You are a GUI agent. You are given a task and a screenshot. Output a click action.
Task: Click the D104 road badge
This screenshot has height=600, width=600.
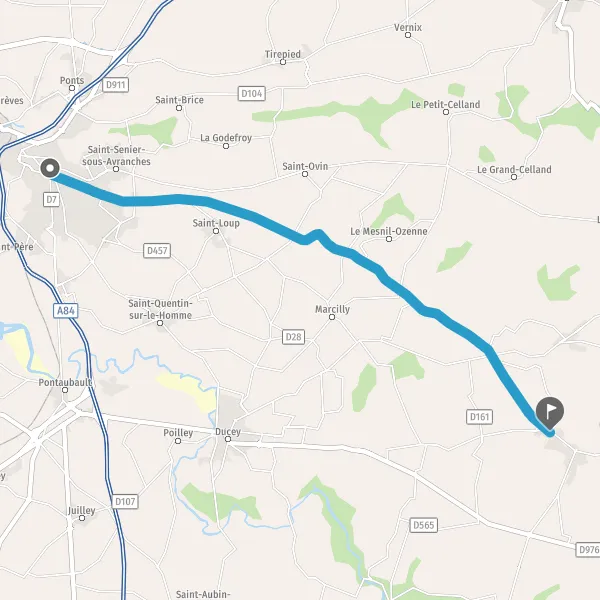(251, 93)
